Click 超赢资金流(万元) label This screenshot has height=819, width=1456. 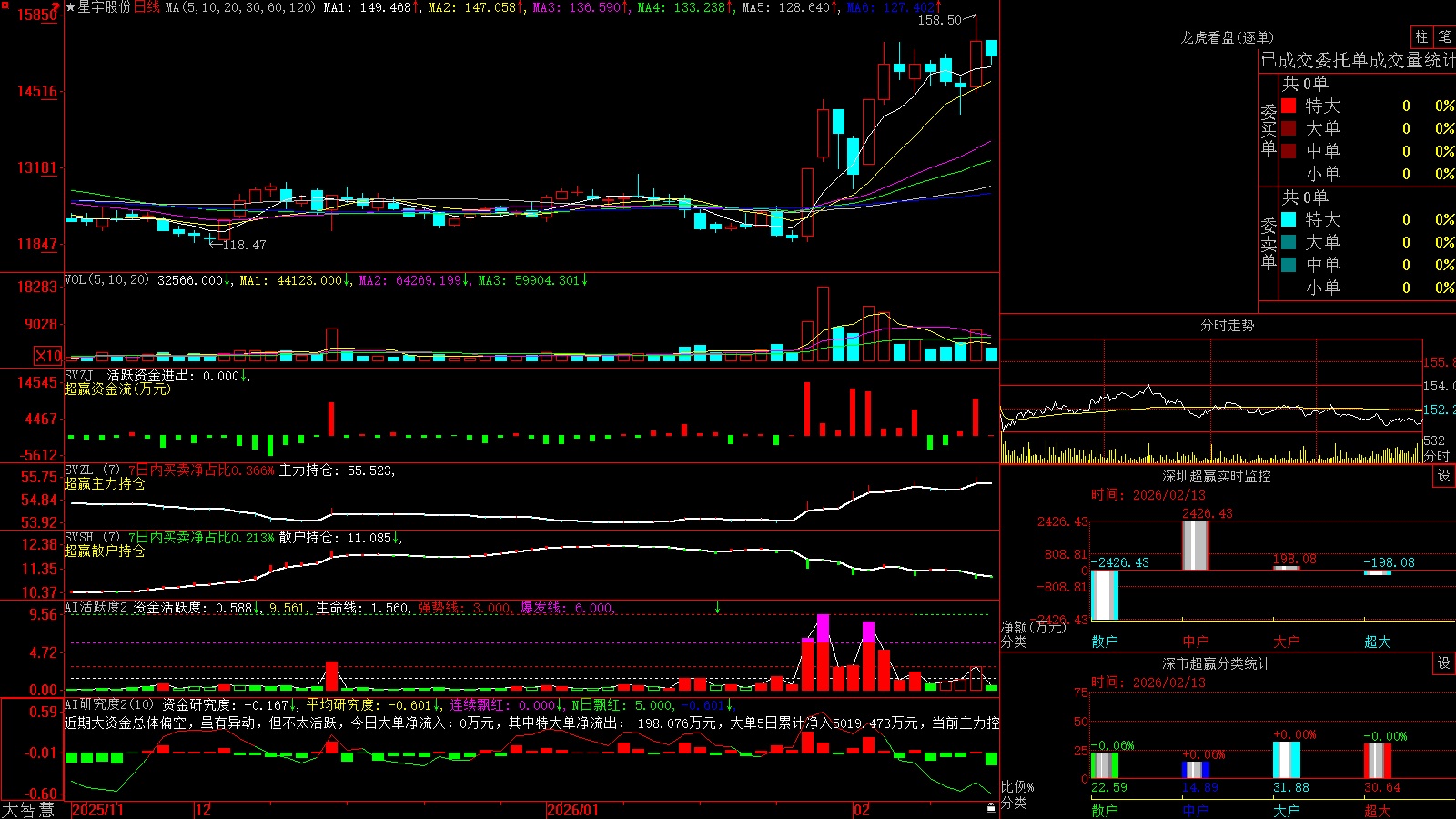pyautogui.click(x=117, y=389)
